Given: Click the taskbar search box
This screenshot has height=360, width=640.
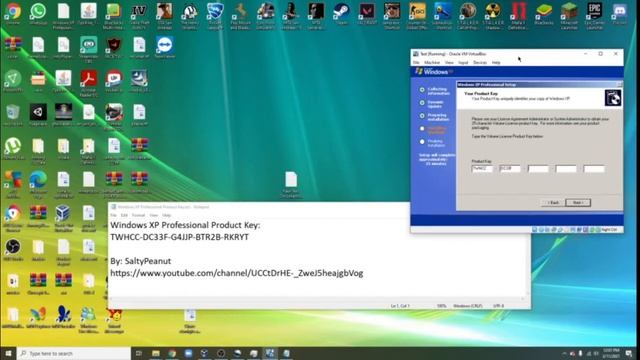Looking at the screenshot, I should (x=74, y=353).
